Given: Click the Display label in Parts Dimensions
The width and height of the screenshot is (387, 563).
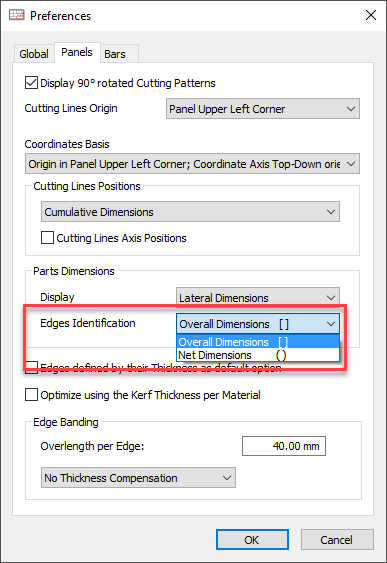Looking at the screenshot, I should 57,297.
